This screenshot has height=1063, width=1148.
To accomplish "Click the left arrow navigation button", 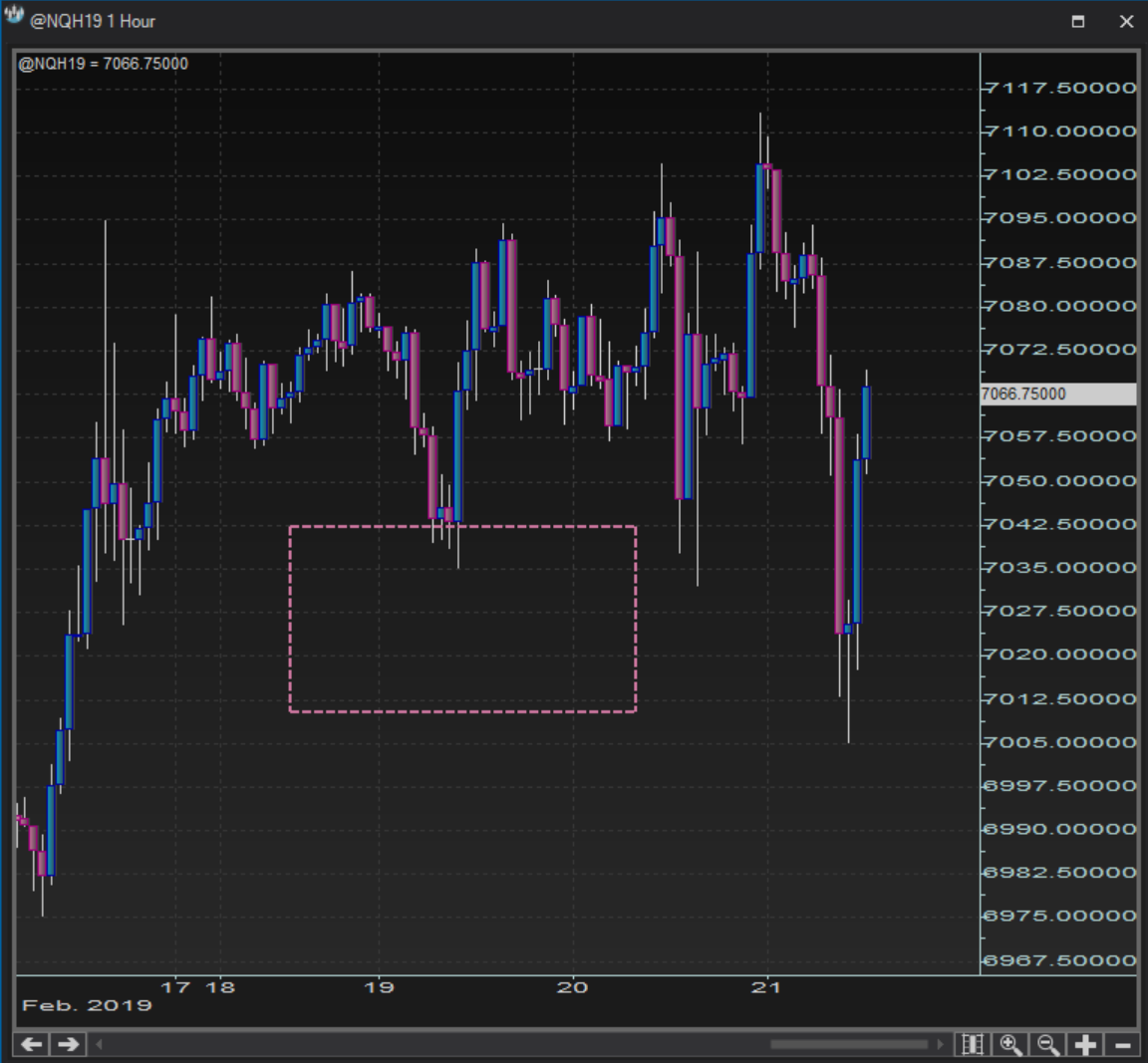I will (31, 1044).
